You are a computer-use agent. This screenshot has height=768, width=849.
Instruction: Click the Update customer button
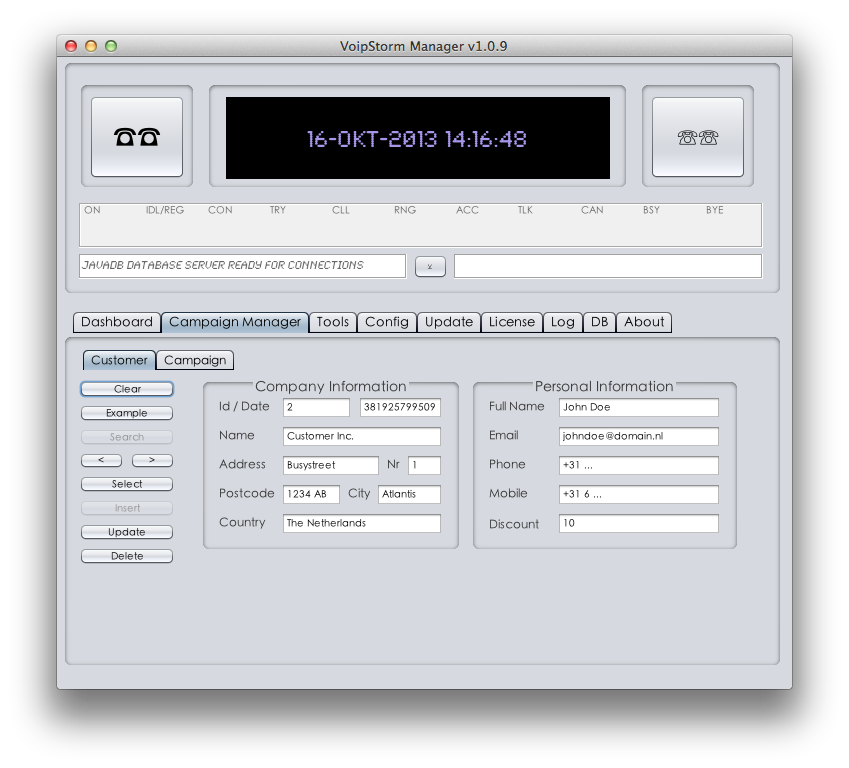pyautogui.click(x=127, y=532)
